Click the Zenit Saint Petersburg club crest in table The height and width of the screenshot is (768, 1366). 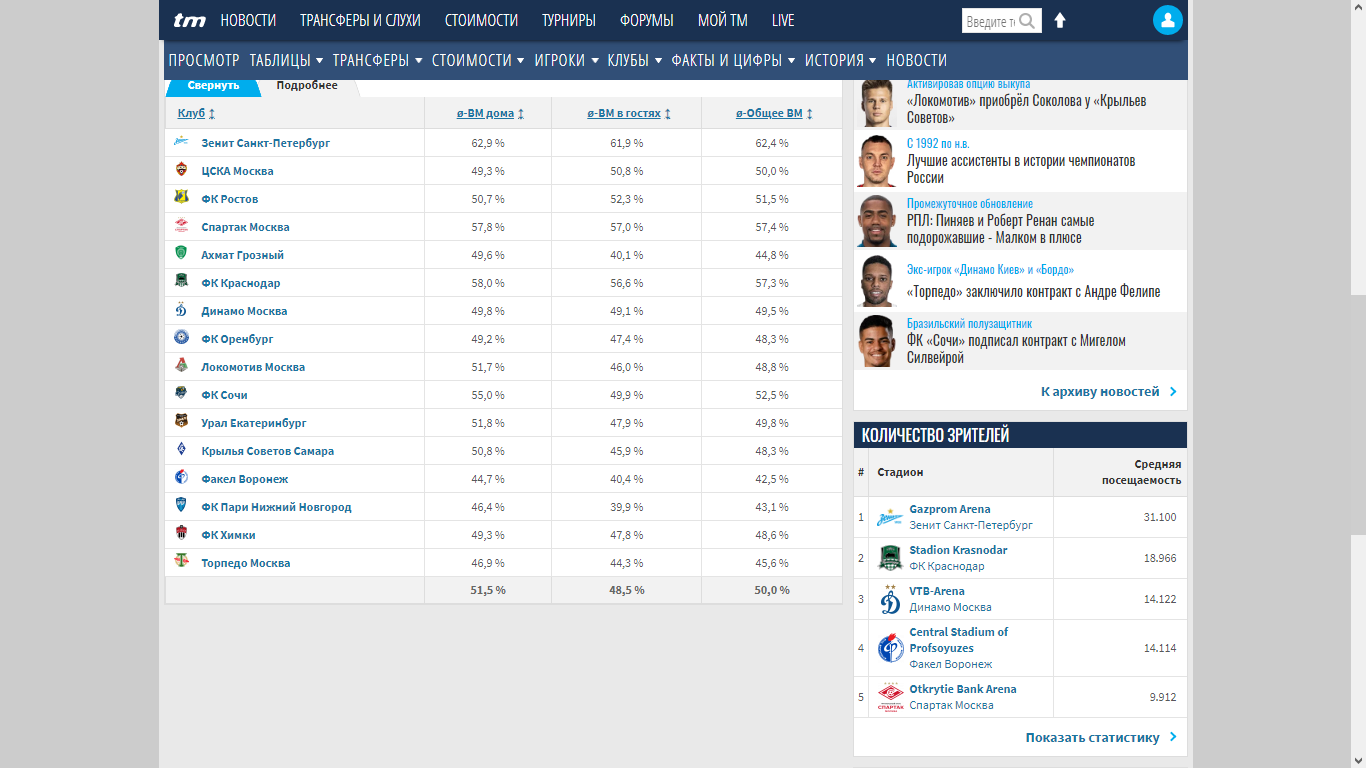(x=181, y=143)
